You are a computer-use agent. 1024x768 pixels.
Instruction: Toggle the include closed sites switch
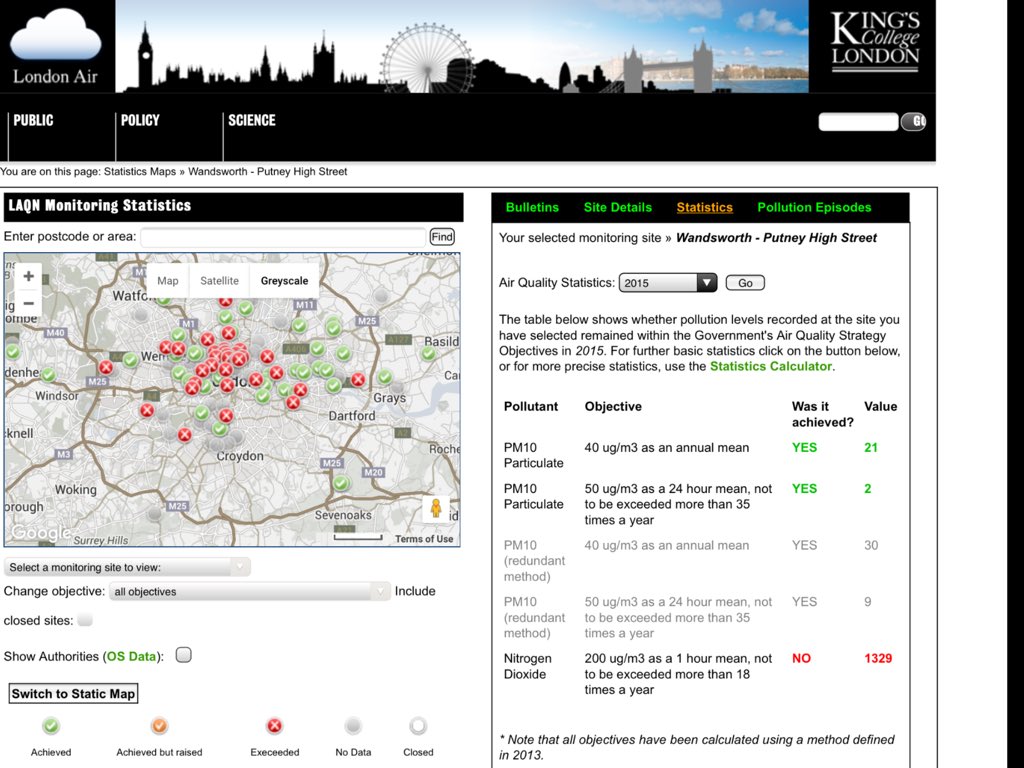pyautogui.click(x=85, y=618)
